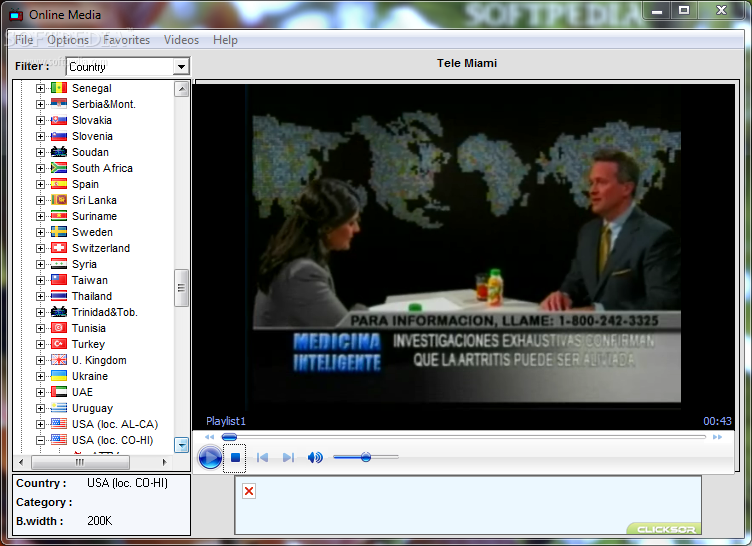Click the Slovenia flag icon
Screen dimensions: 752x546
coord(59,136)
